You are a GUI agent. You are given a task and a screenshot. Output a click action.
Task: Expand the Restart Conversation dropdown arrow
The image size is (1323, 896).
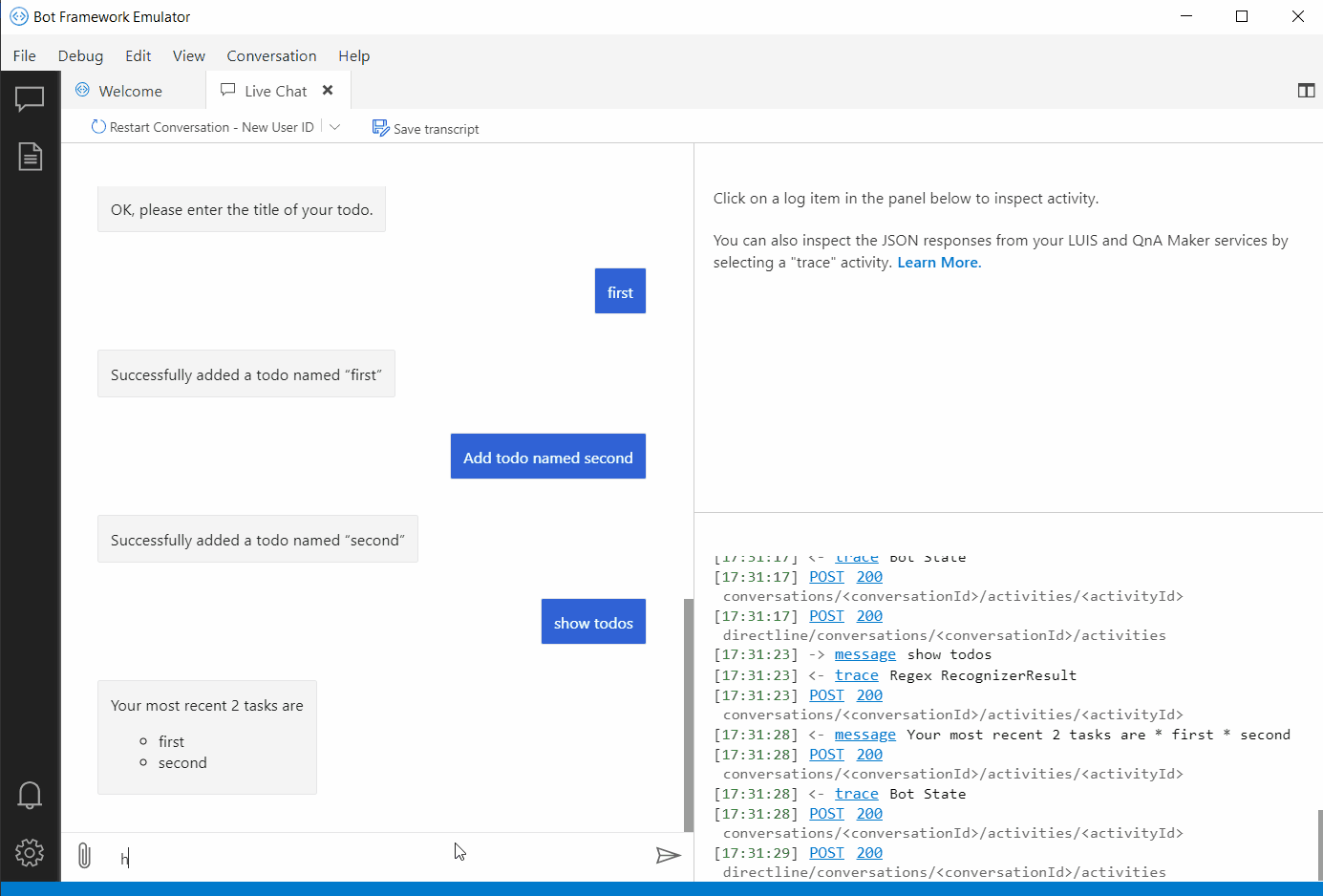pos(334,127)
